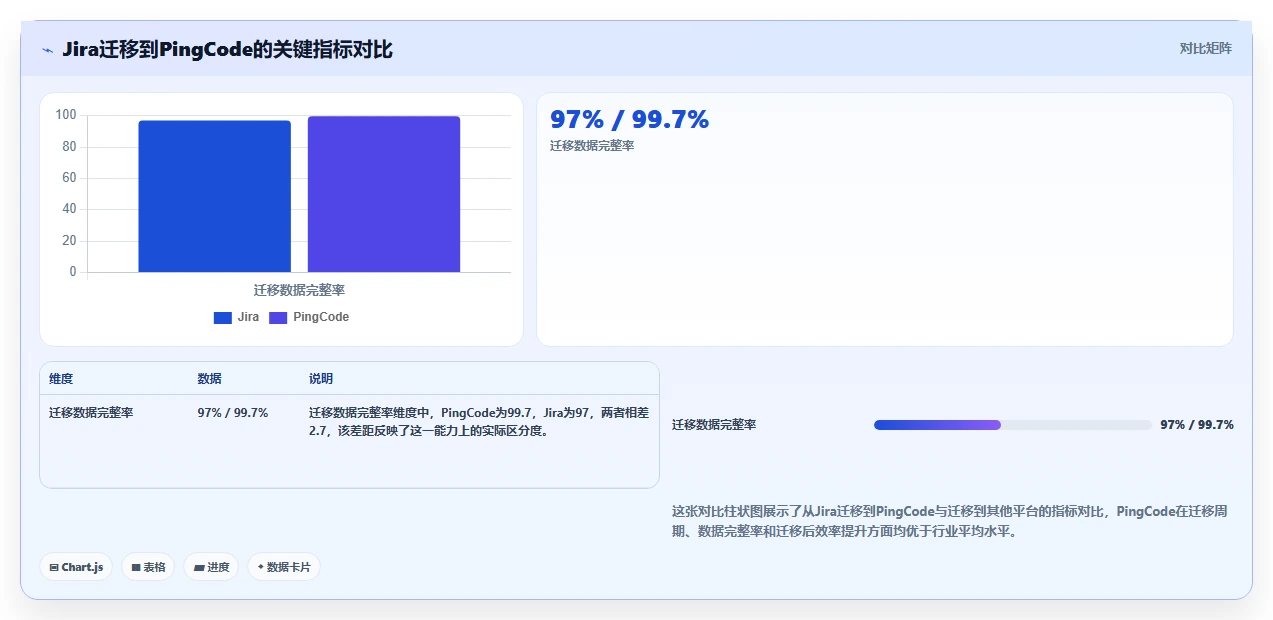Click the page title Jira迁移到PingCode的关键指标对比

[x=227, y=49]
